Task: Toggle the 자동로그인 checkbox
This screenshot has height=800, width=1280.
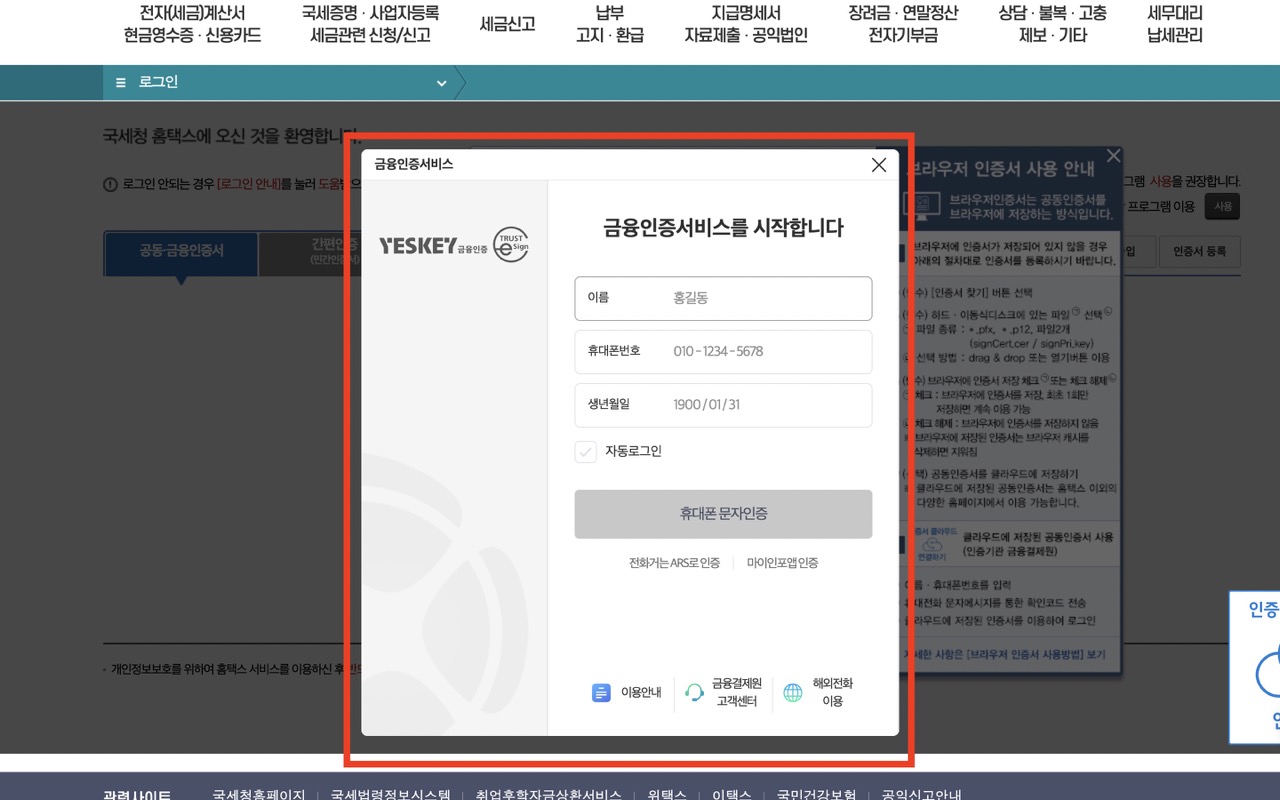Action: (586, 452)
